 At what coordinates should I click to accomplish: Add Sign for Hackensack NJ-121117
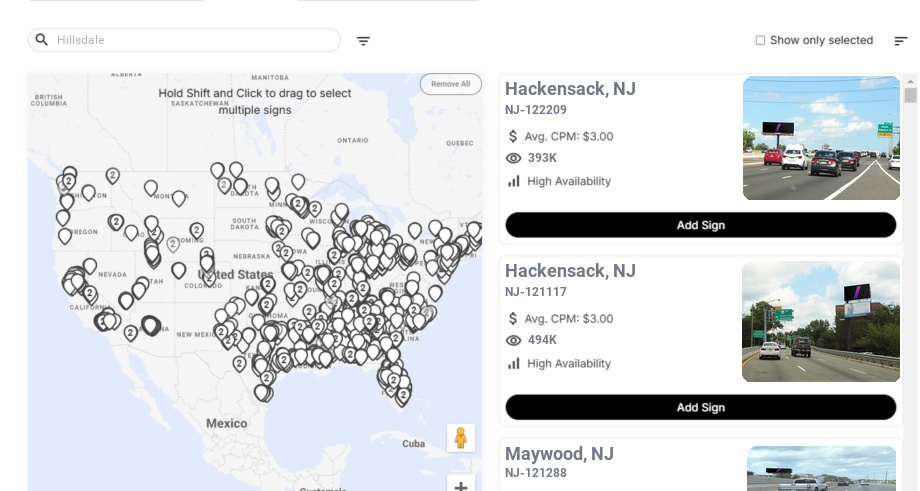(700, 407)
